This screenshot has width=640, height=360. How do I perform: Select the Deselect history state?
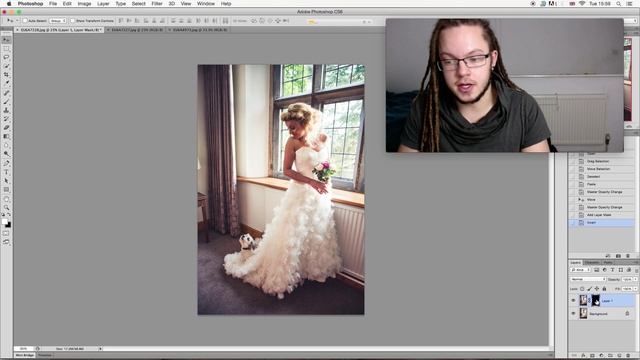(602, 176)
